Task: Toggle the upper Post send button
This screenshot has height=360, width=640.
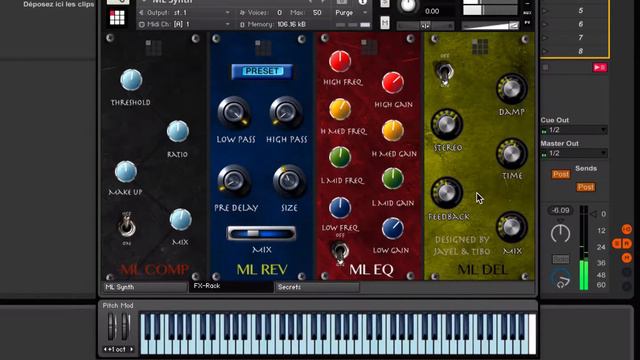Action: coord(561,174)
